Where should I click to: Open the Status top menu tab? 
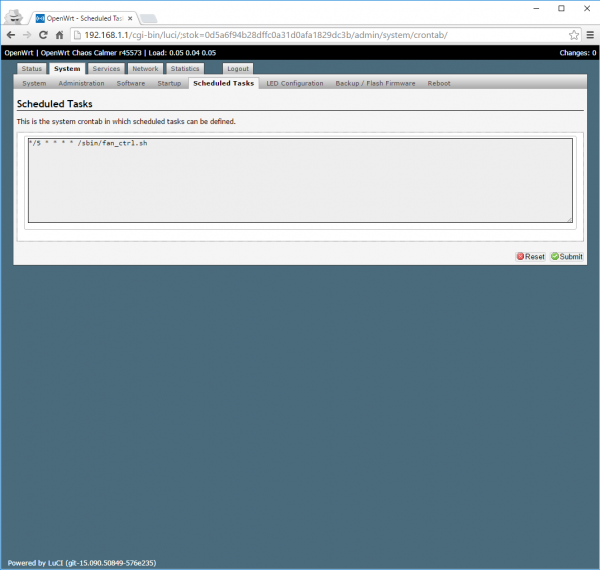click(32, 69)
